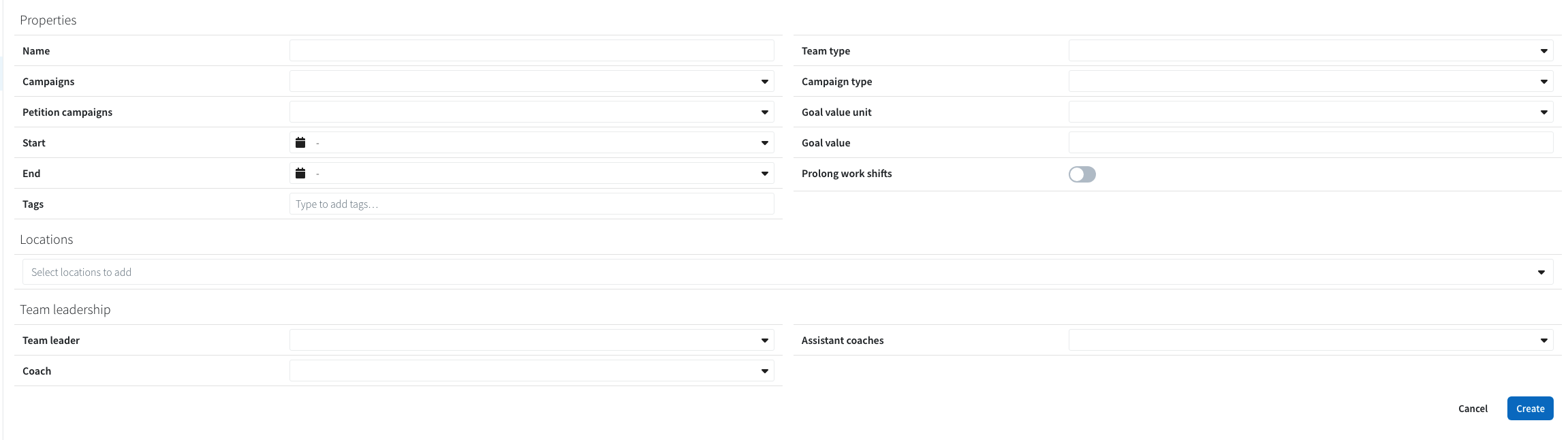Viewport: 1568px width, 440px height.
Task: Click the Name input field
Action: pos(531,50)
